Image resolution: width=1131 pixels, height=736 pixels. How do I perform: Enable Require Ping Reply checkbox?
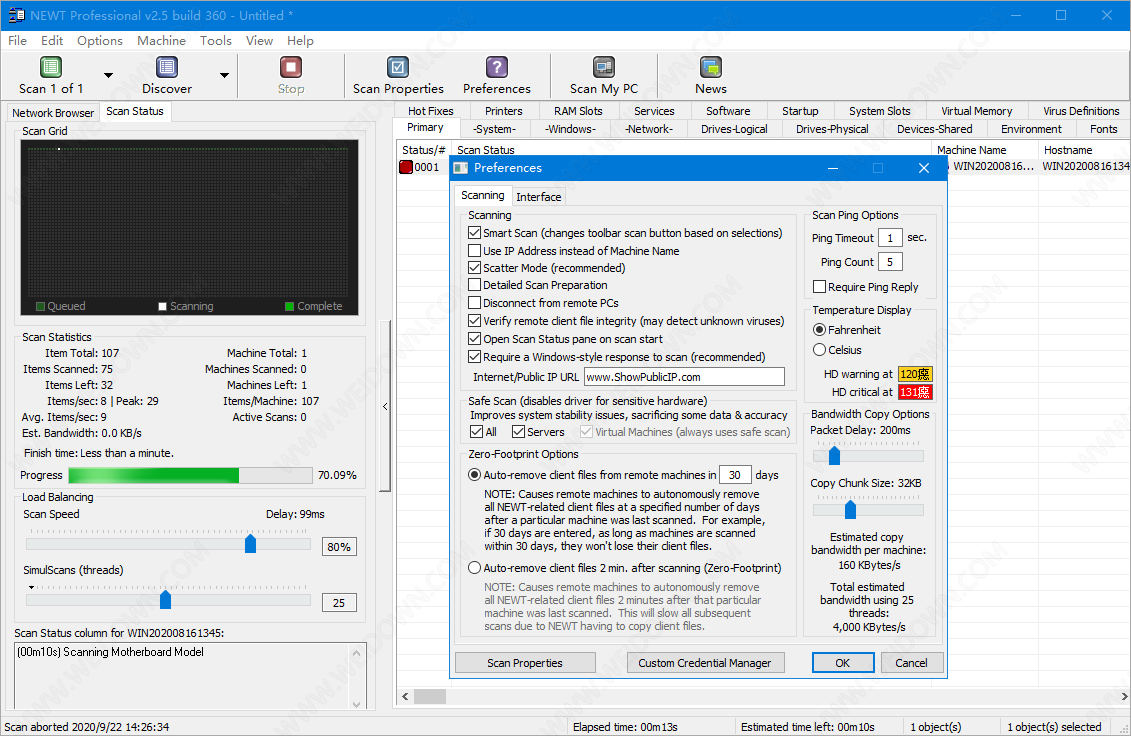(819, 287)
